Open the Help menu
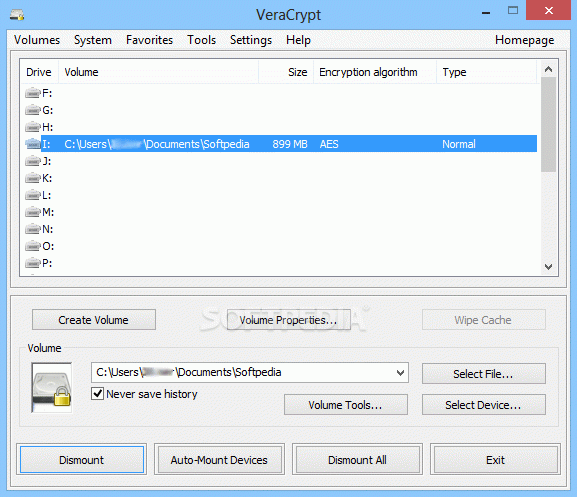The width and height of the screenshot is (577, 497). tap(298, 40)
